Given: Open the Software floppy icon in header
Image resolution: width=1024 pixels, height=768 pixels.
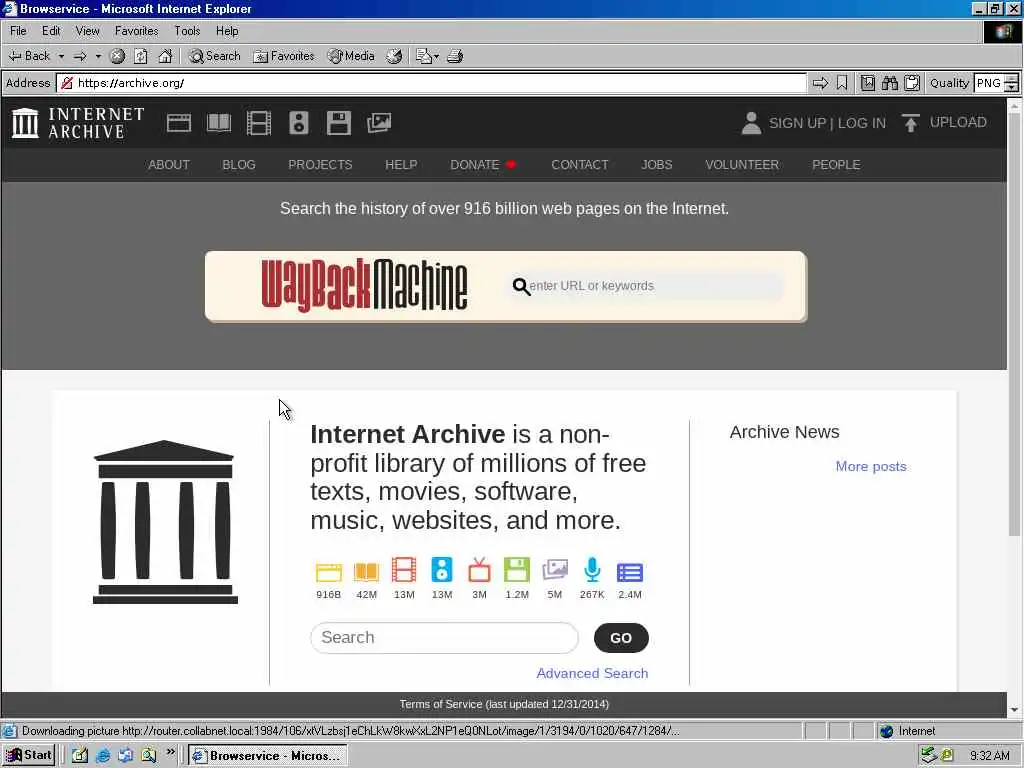Looking at the screenshot, I should pyautogui.click(x=339, y=123).
